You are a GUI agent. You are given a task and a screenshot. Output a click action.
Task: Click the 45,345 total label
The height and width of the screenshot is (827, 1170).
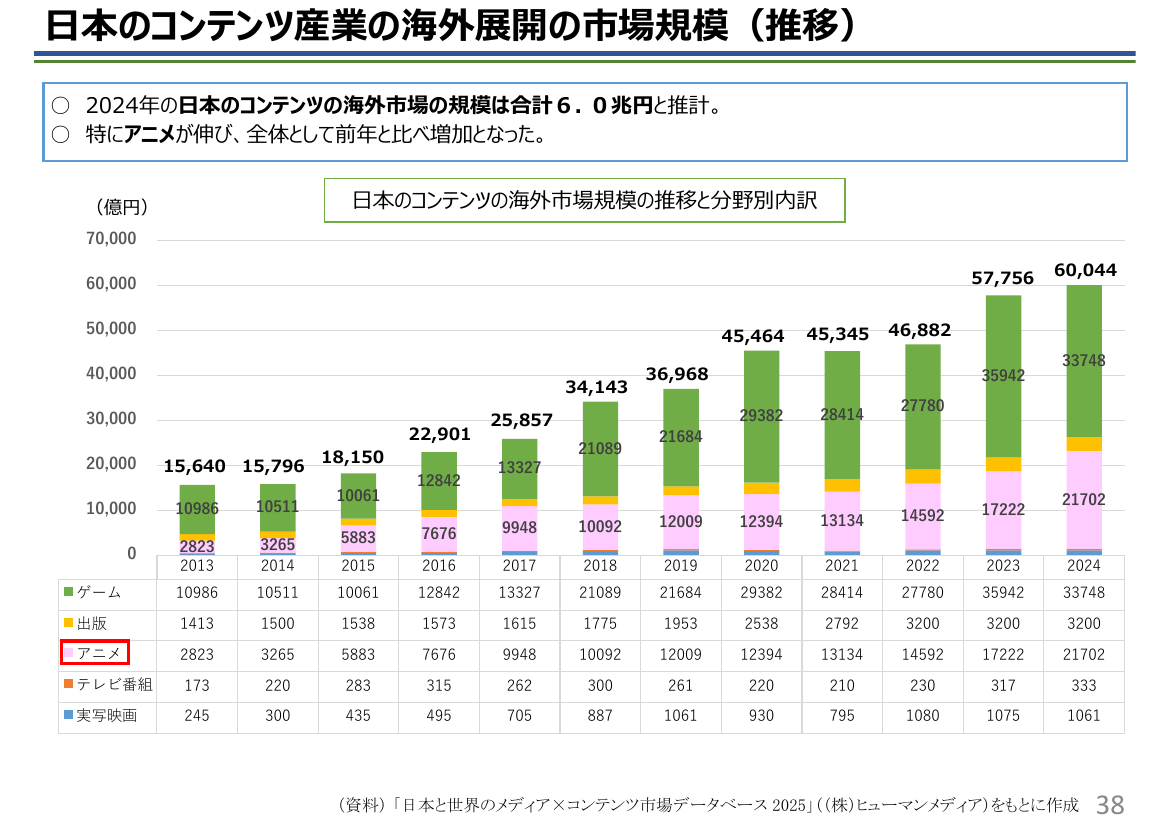pos(837,334)
